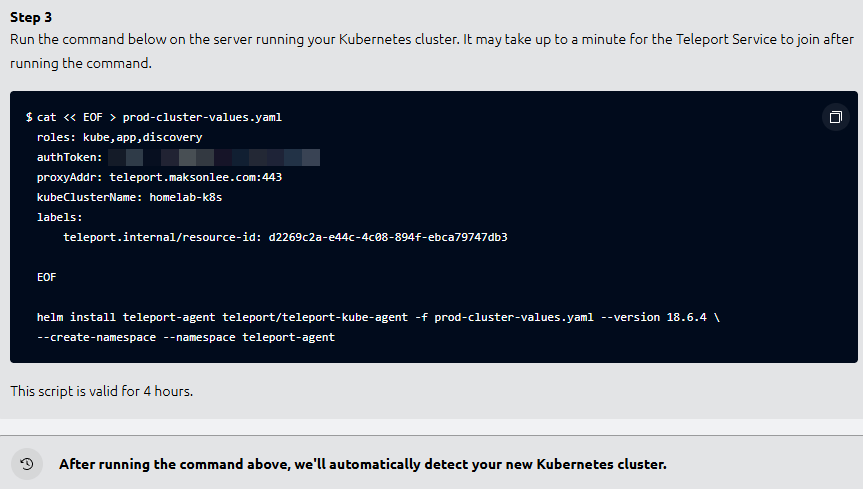This screenshot has width=863, height=489.
Task: Click the roles: kube,app,discovery line
Action: coord(119,137)
